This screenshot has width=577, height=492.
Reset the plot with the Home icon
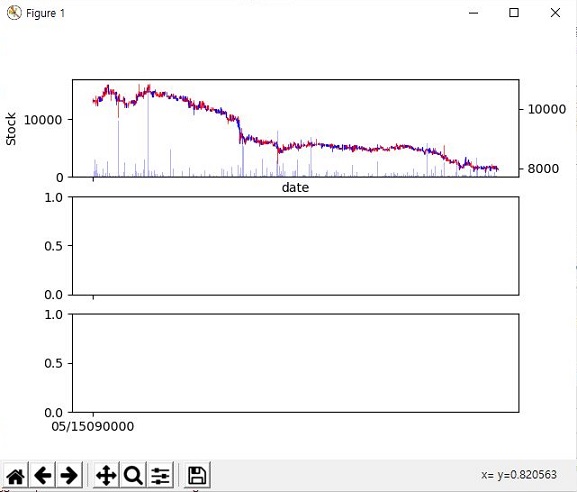tap(16, 476)
